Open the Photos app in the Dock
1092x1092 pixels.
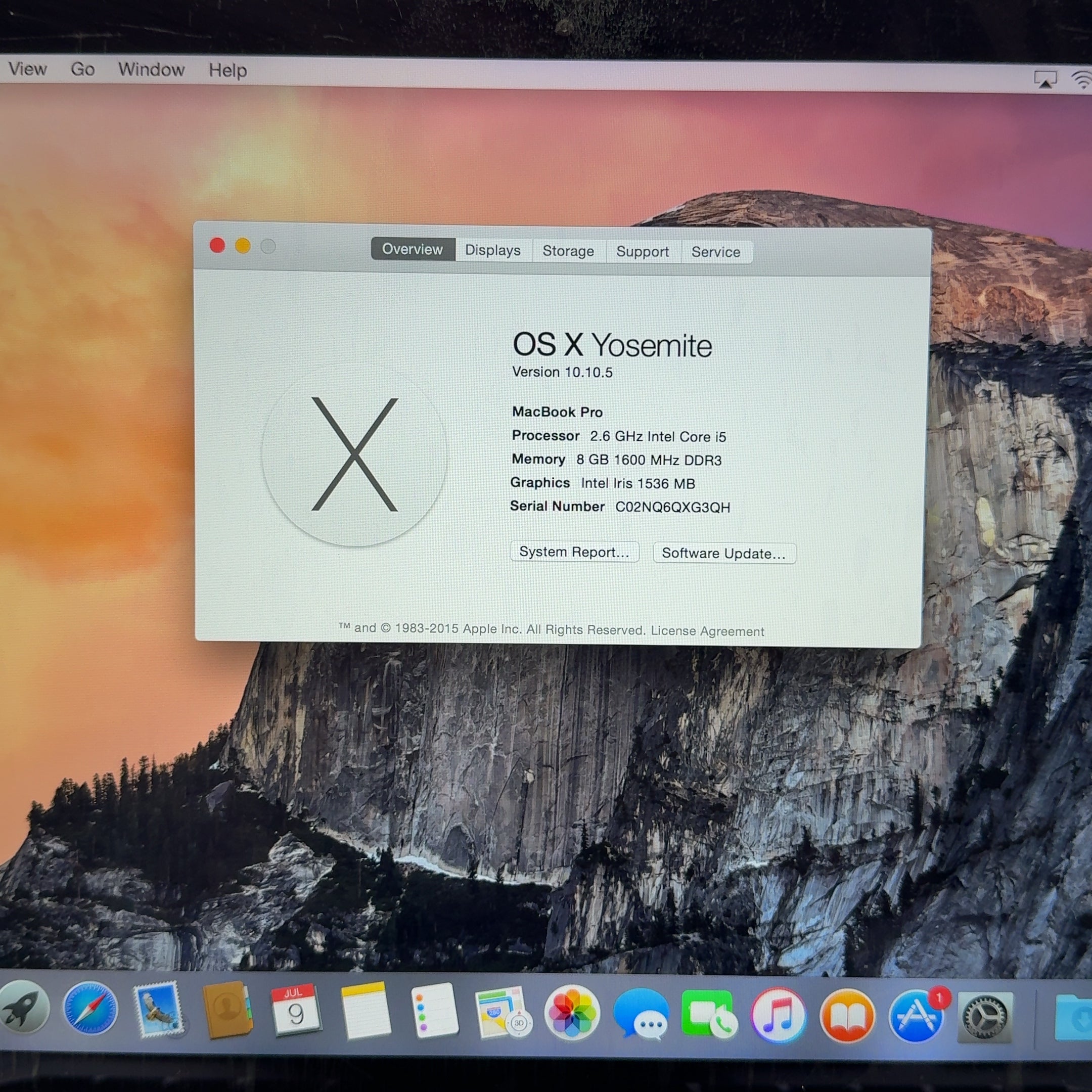[x=572, y=1012]
